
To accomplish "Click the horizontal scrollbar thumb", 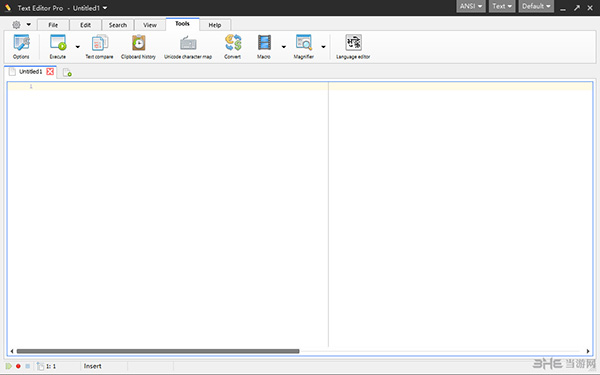I will [x=158, y=351].
